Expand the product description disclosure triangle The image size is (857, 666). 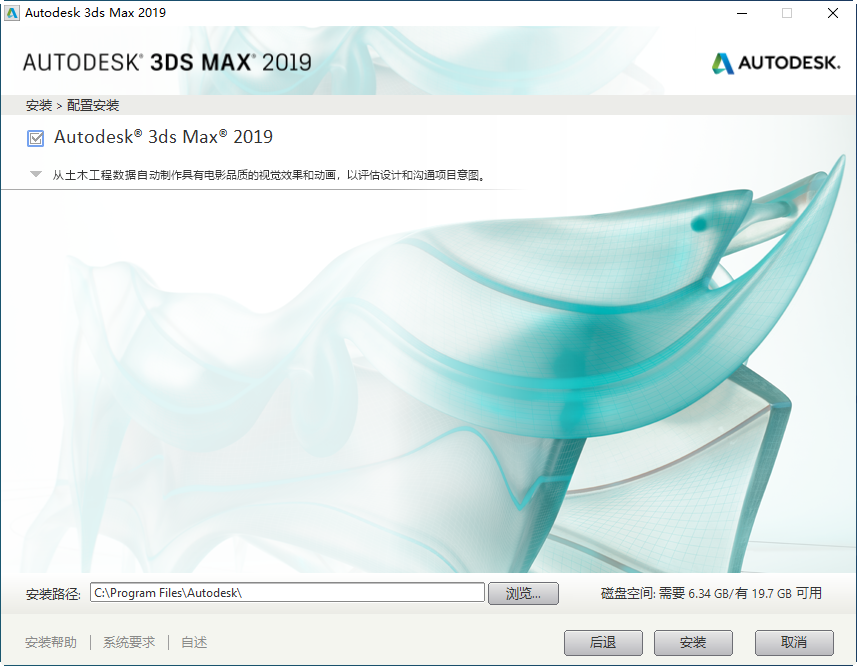(x=36, y=174)
